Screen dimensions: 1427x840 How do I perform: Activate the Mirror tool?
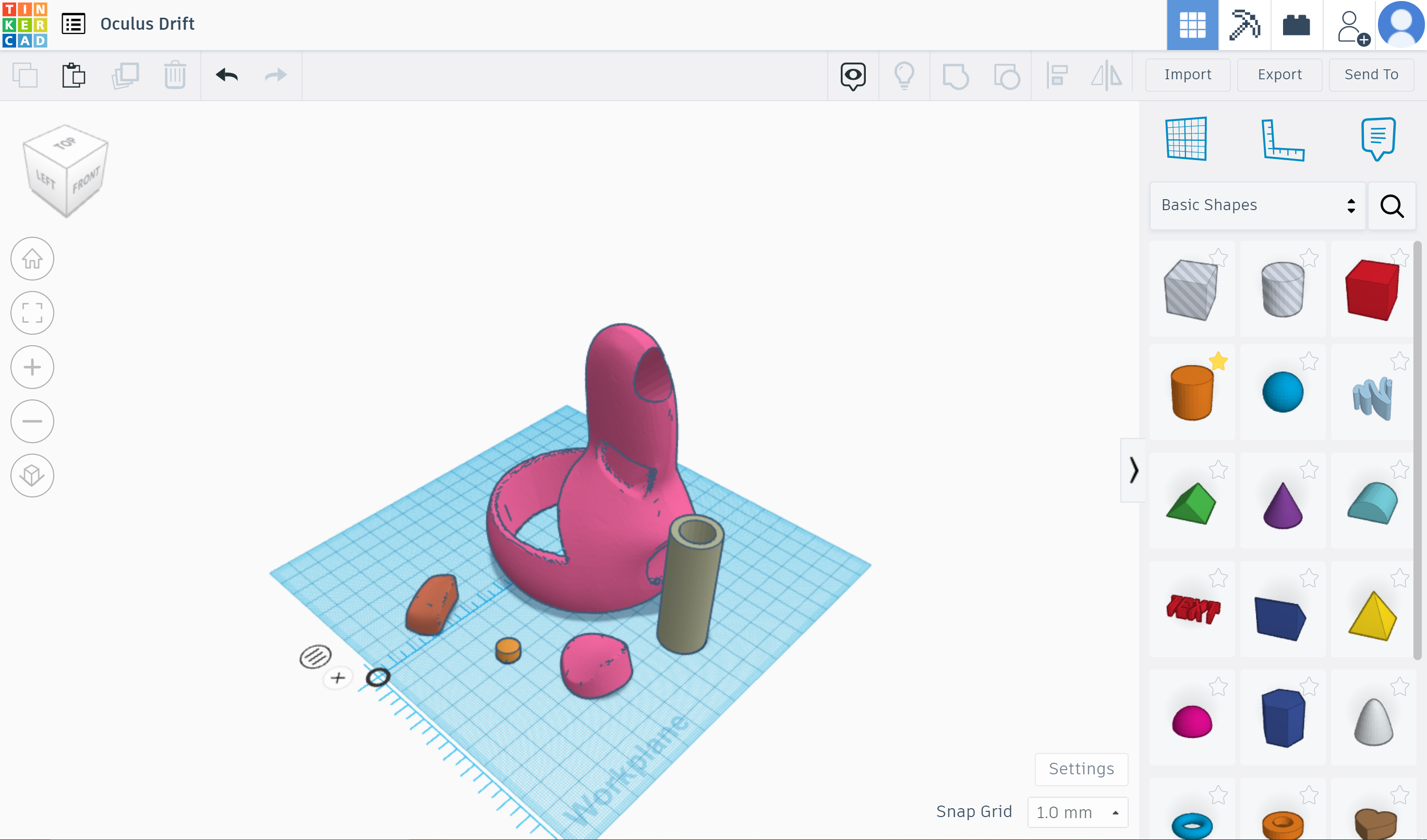coord(1105,74)
